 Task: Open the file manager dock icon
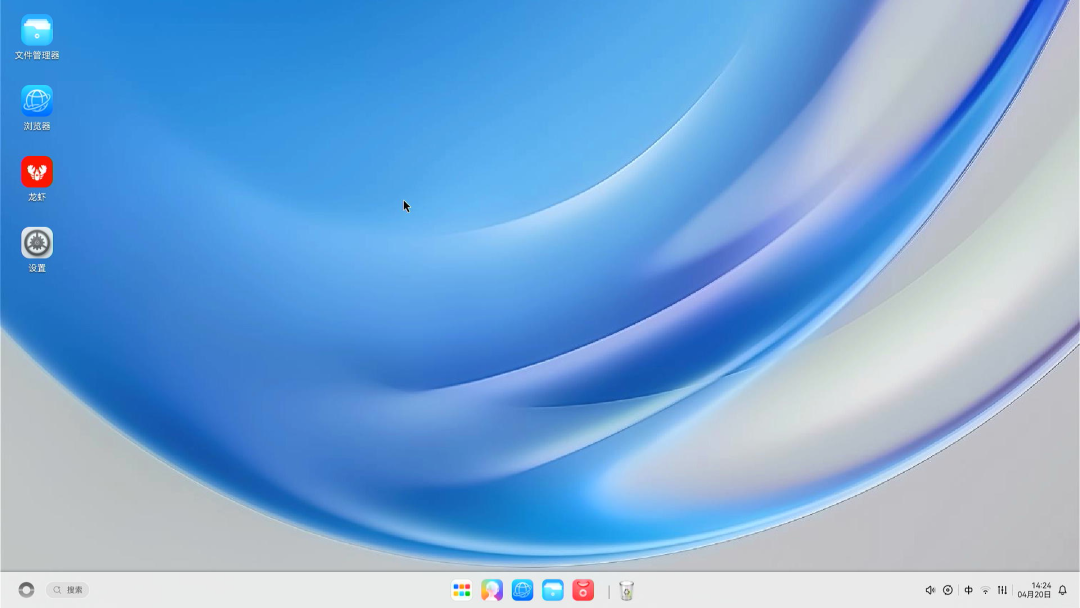pos(552,590)
